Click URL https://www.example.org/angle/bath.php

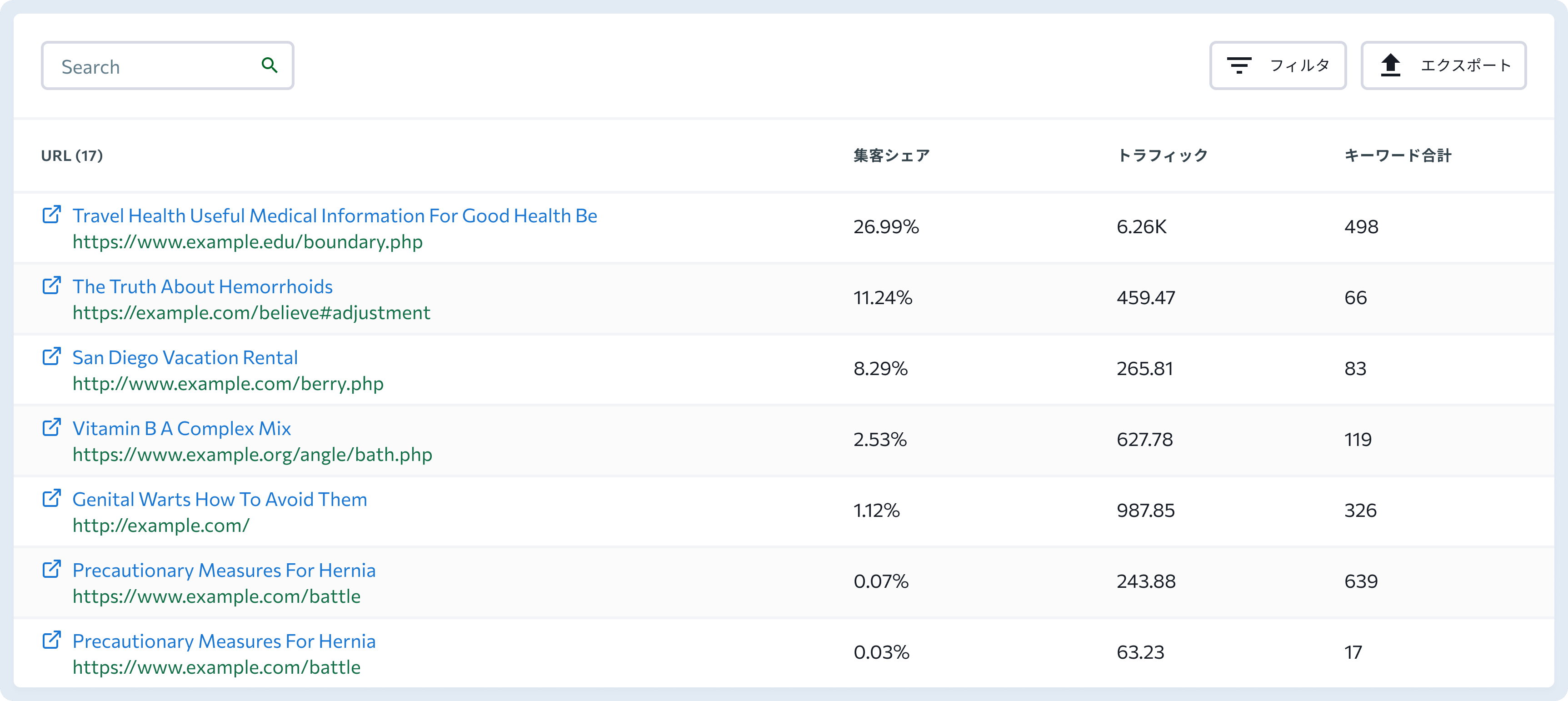253,454
